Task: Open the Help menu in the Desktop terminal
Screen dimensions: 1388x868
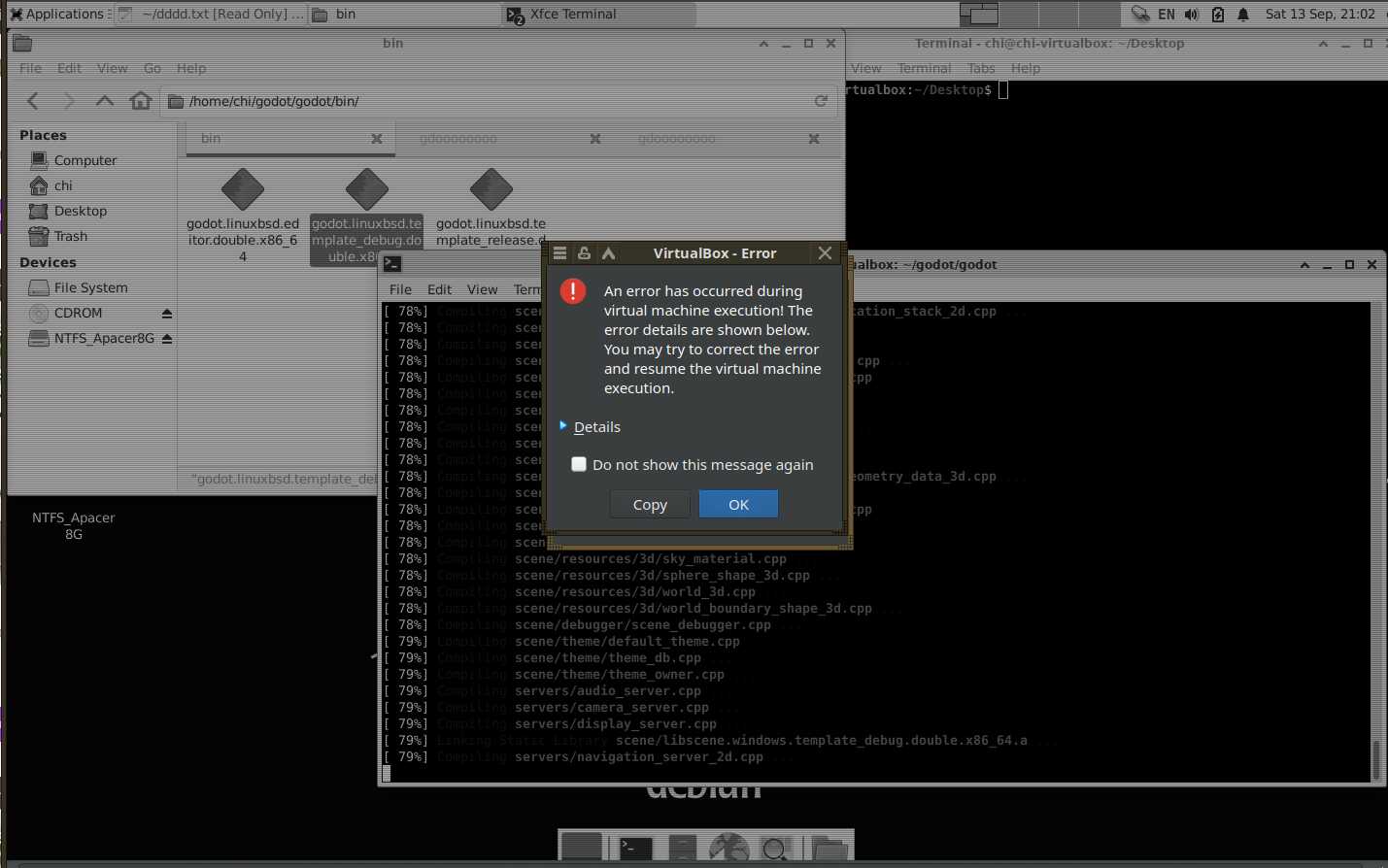Action: (1026, 68)
